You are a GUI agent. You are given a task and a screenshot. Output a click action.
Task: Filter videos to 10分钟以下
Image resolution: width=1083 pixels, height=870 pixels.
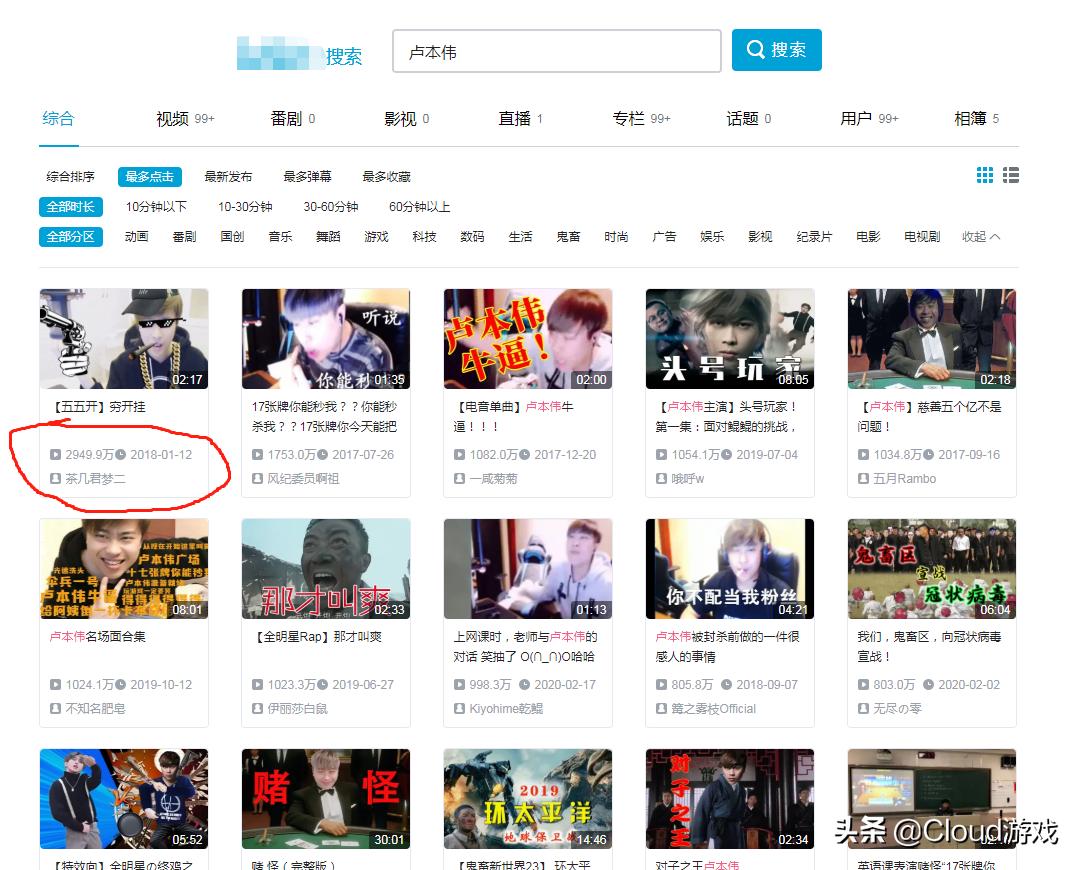click(156, 206)
